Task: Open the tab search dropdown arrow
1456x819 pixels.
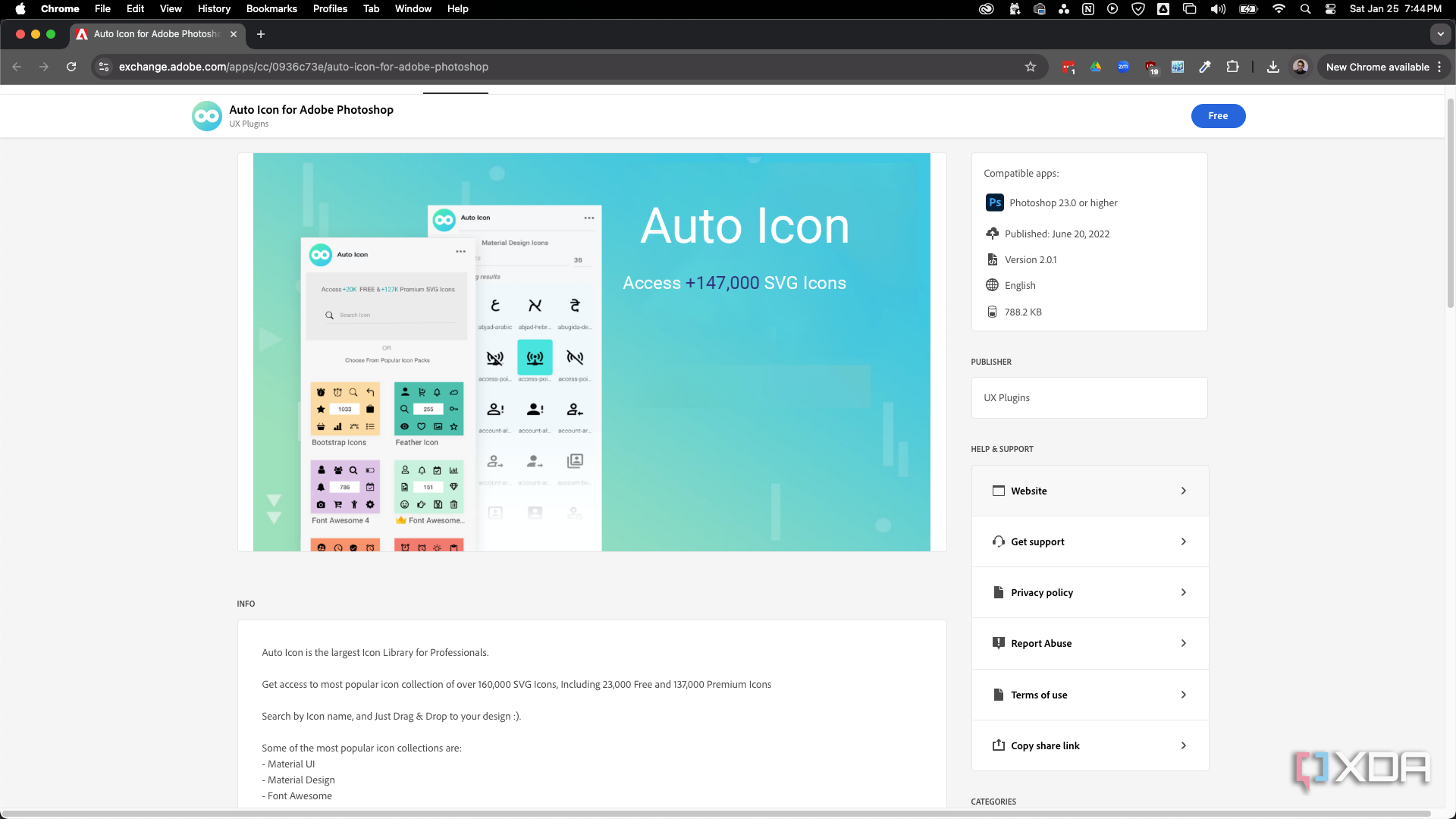Action: point(1440,34)
